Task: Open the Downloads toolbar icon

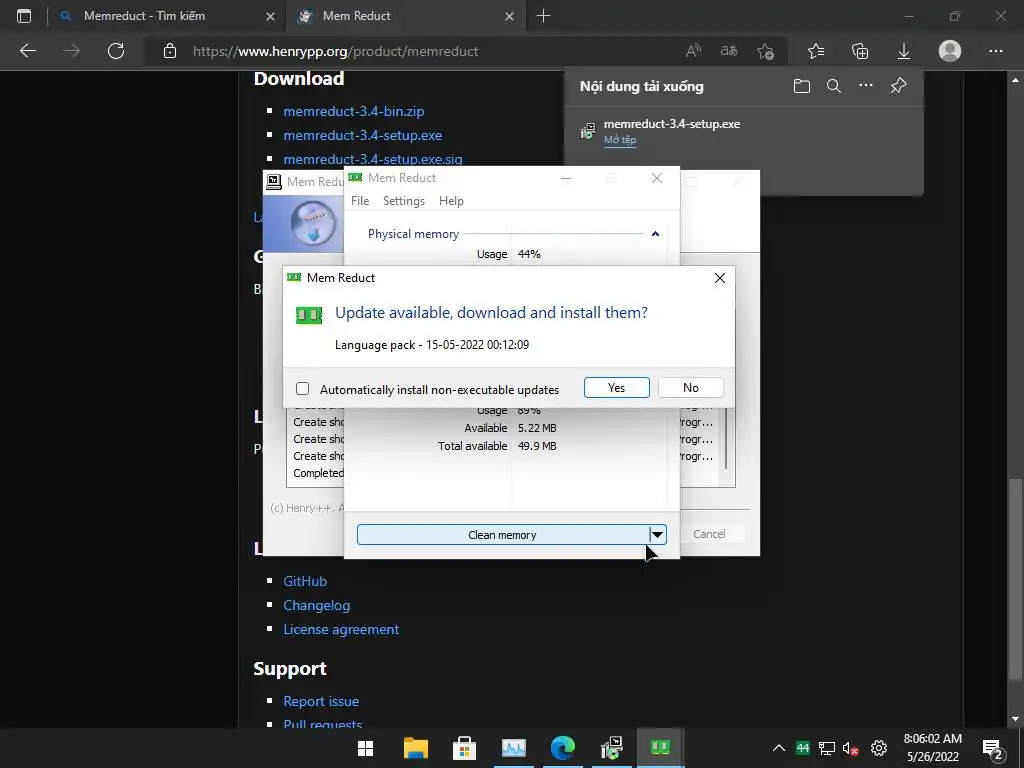Action: coord(904,51)
